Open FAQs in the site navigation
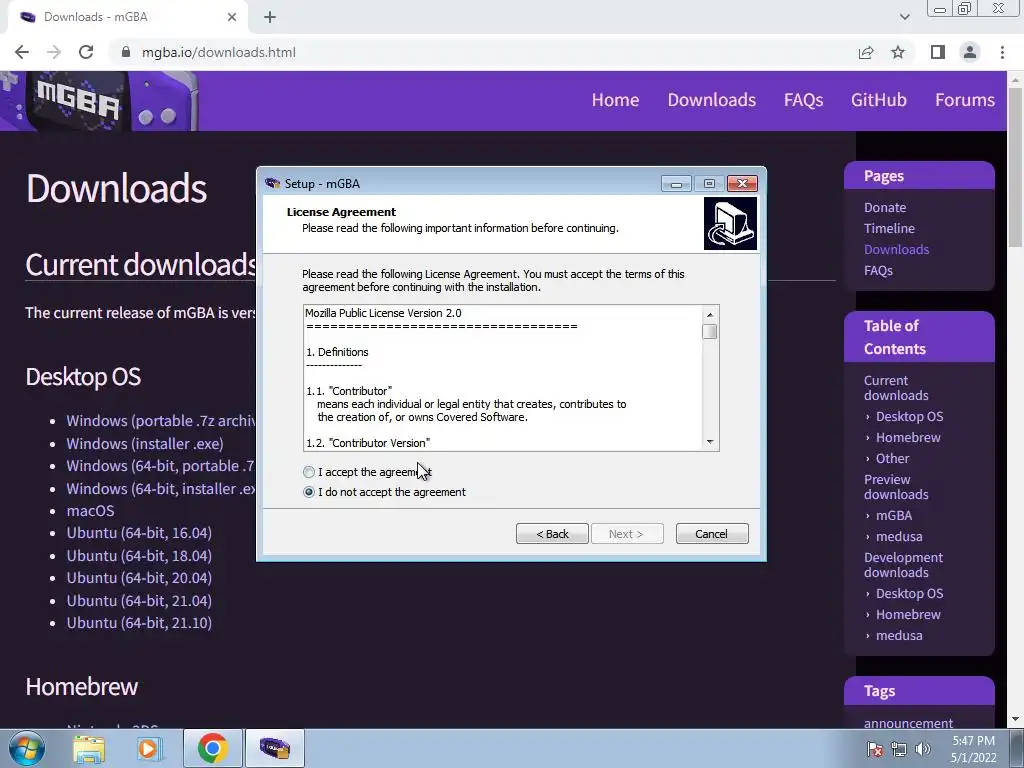Image resolution: width=1024 pixels, height=768 pixels. point(803,100)
